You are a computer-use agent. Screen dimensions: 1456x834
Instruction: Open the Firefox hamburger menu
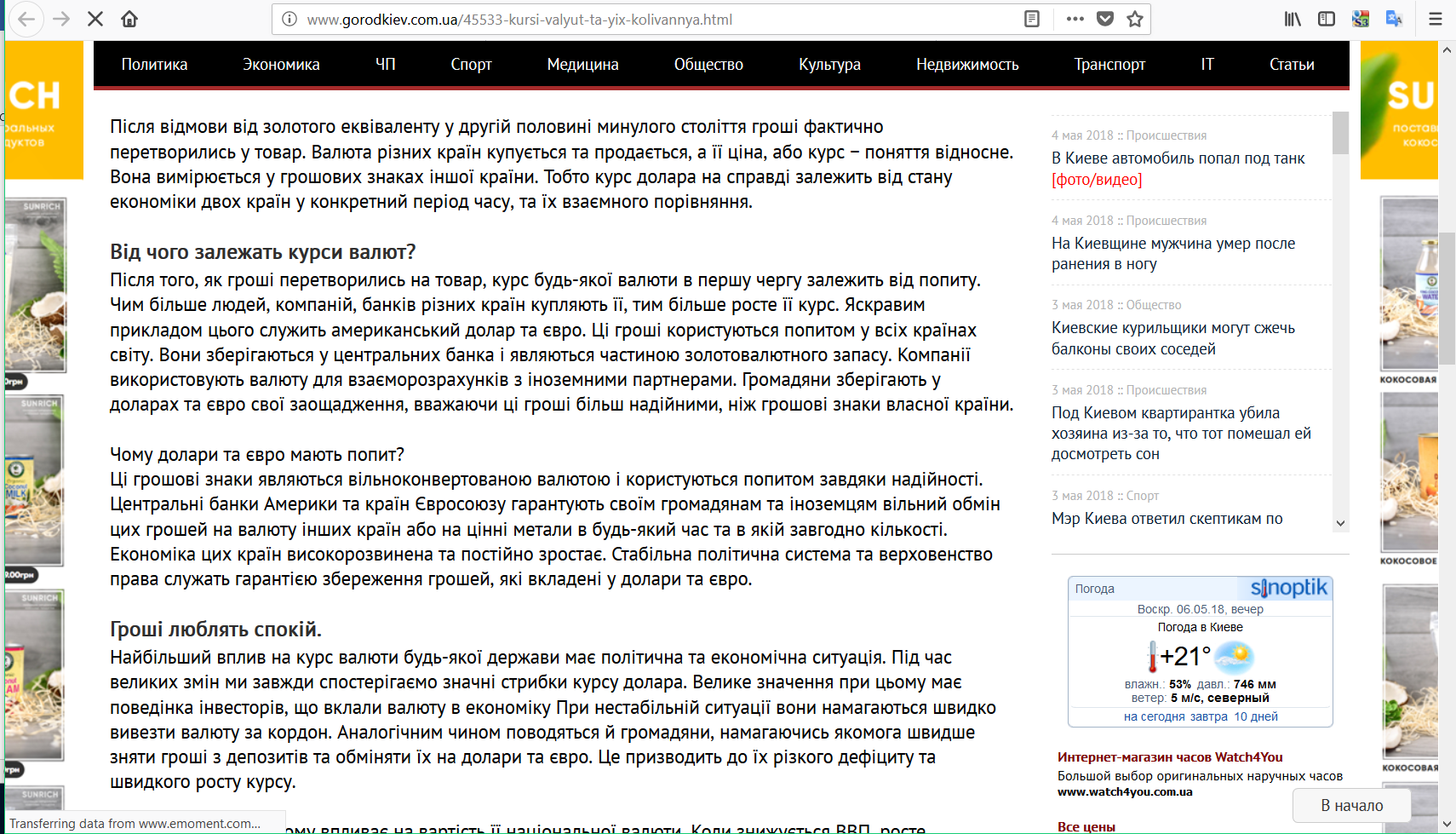tap(1436, 19)
